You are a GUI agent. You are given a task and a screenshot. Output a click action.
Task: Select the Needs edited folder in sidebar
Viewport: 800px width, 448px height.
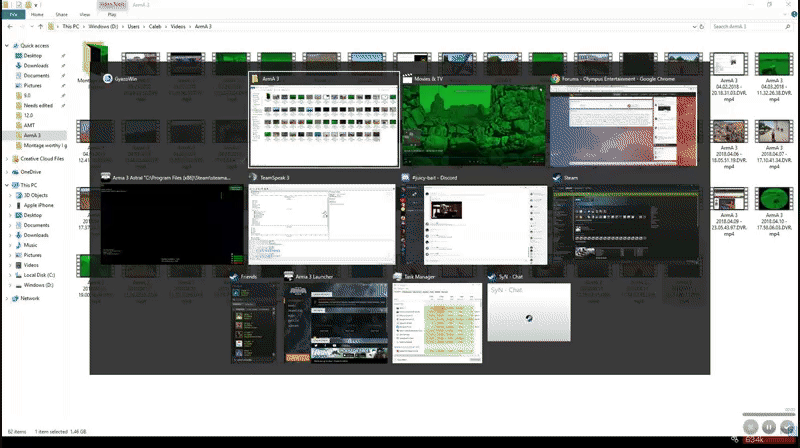point(38,106)
